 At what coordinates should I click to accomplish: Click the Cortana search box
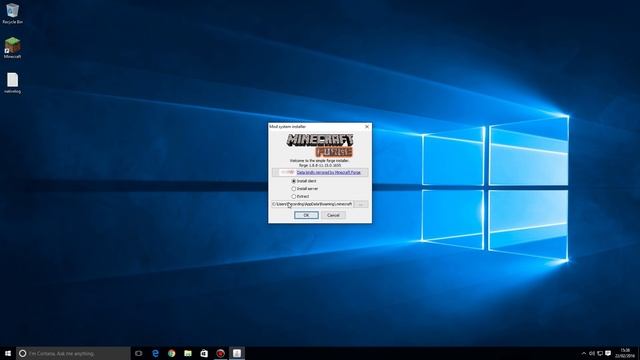click(73, 353)
